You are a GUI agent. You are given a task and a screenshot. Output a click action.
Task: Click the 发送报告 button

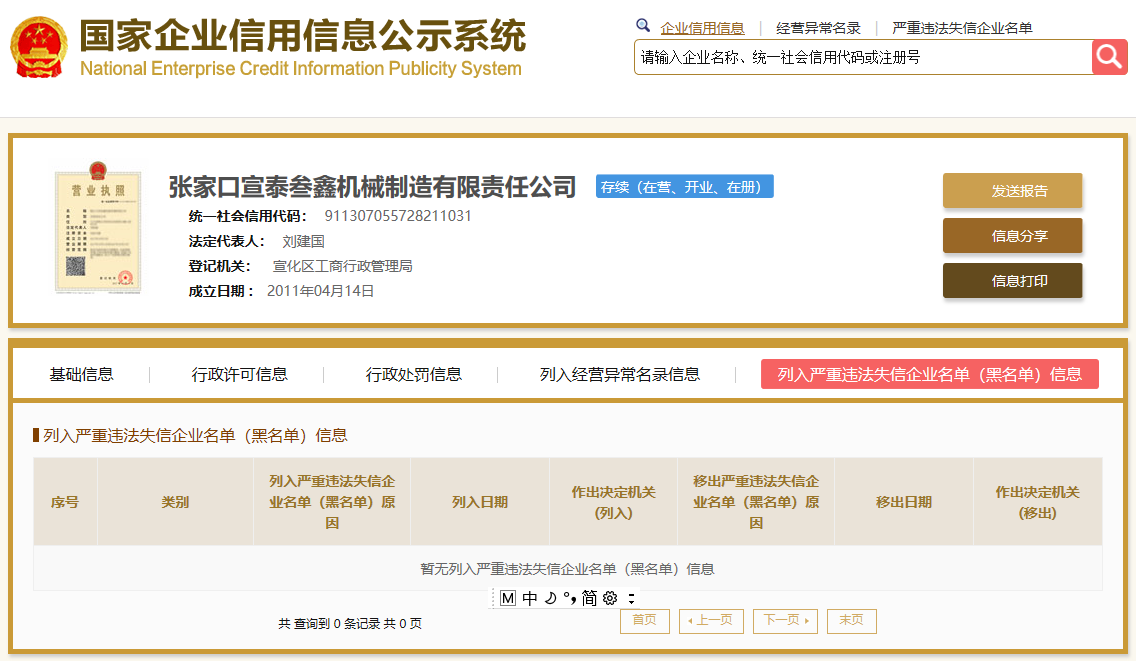[x=1012, y=191]
